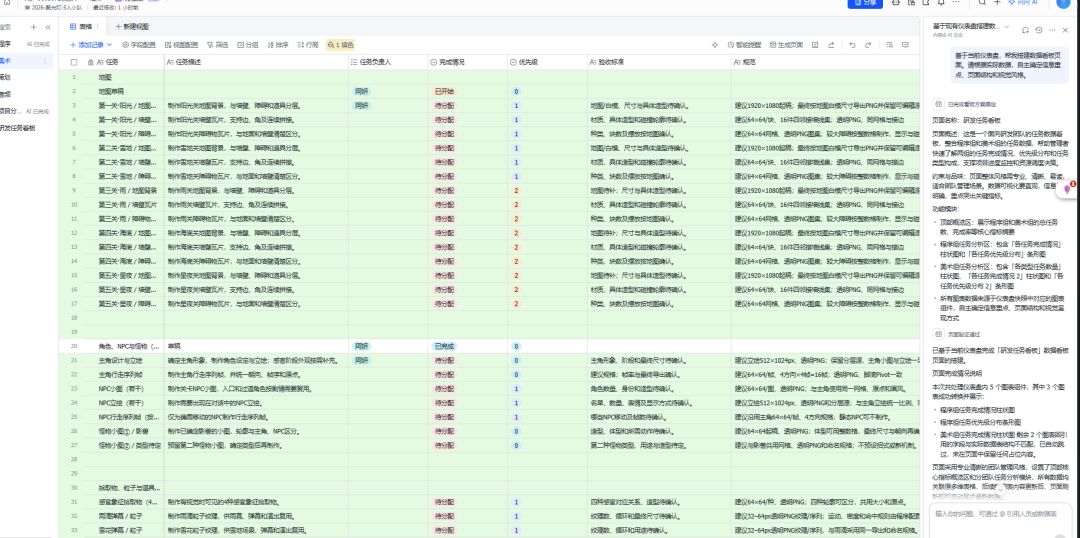The image size is (1080, 538).
Task: Click the 已开始 status tag in row 2
Action: click(444, 91)
